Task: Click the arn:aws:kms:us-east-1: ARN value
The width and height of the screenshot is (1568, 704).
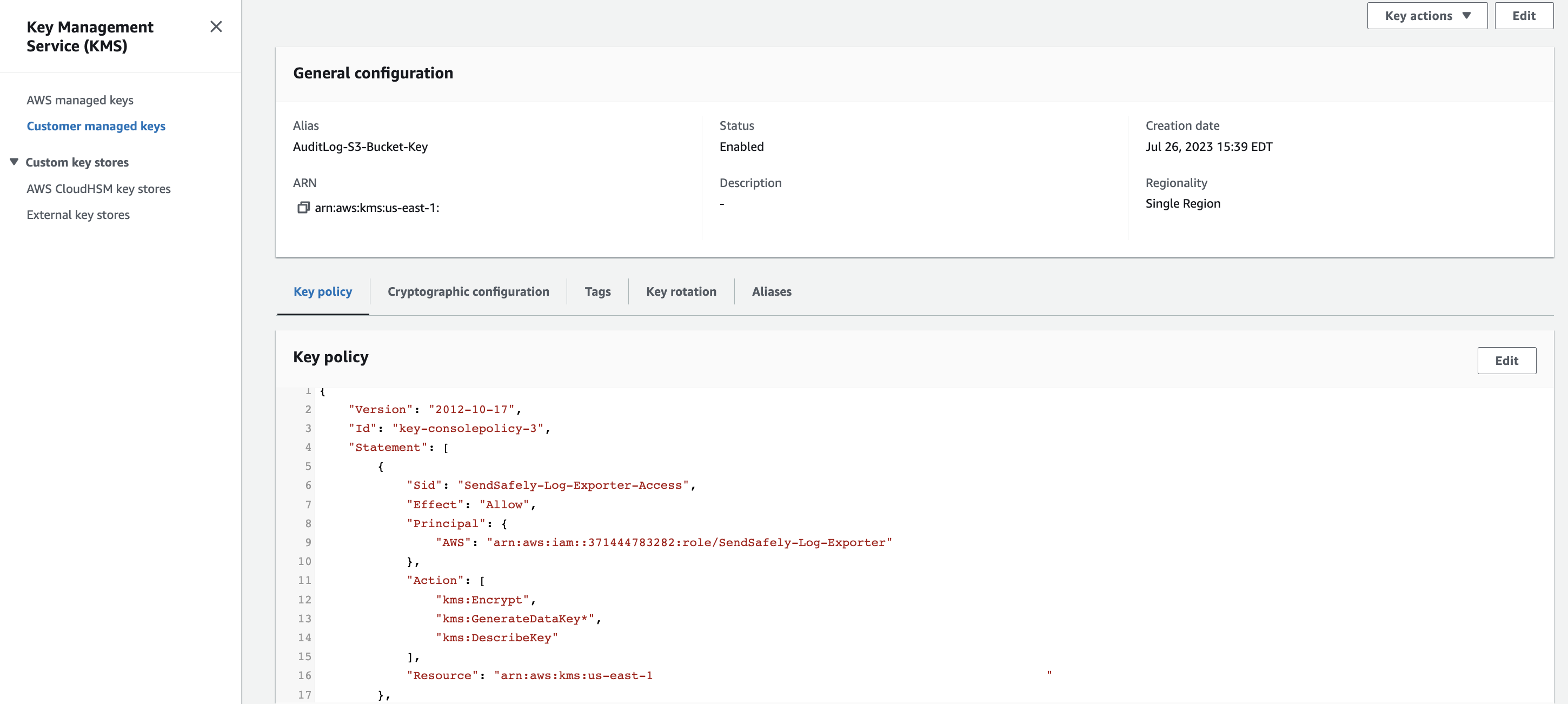Action: [x=377, y=208]
